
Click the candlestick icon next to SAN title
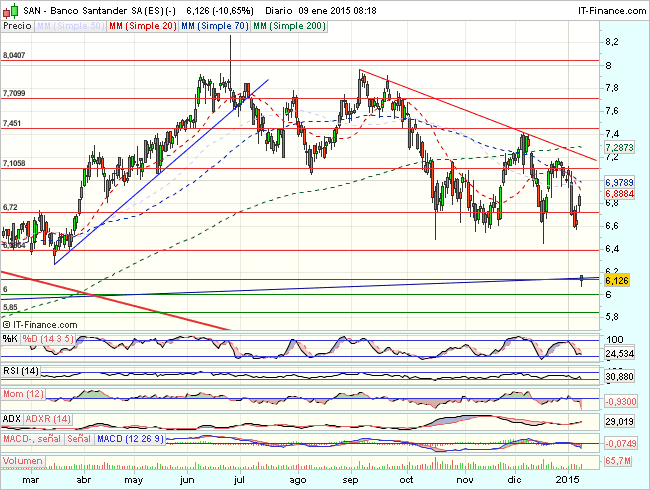(10, 10)
